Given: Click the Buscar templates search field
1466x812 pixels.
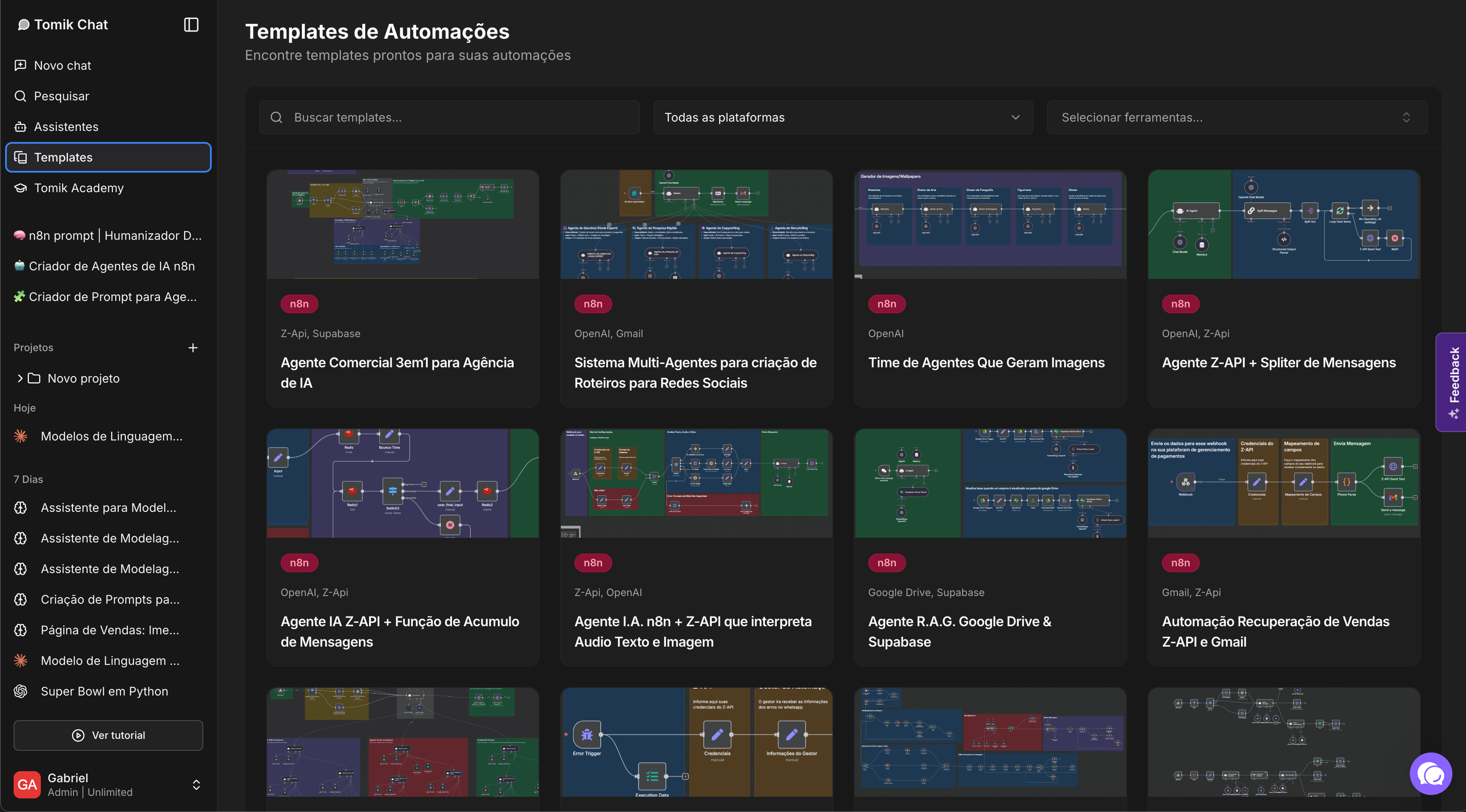Looking at the screenshot, I should (449, 117).
